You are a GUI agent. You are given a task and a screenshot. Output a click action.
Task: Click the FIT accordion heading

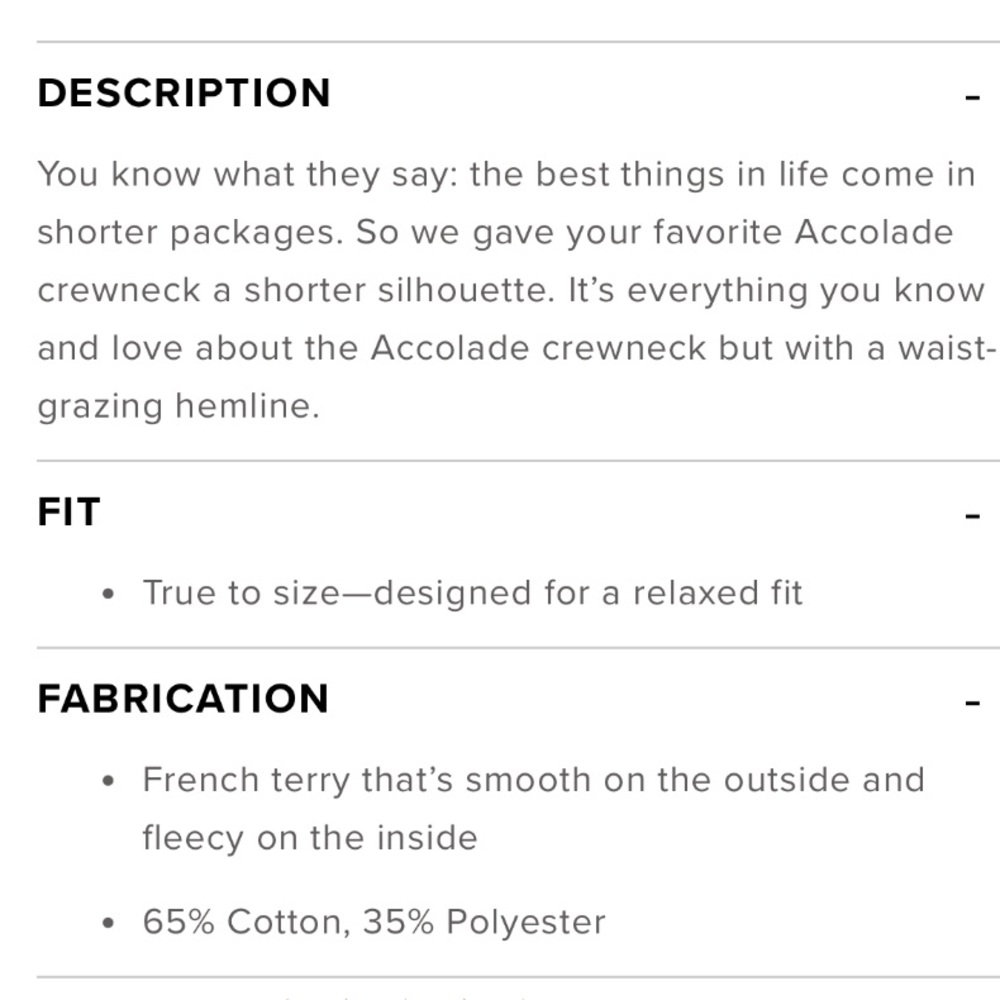(69, 511)
